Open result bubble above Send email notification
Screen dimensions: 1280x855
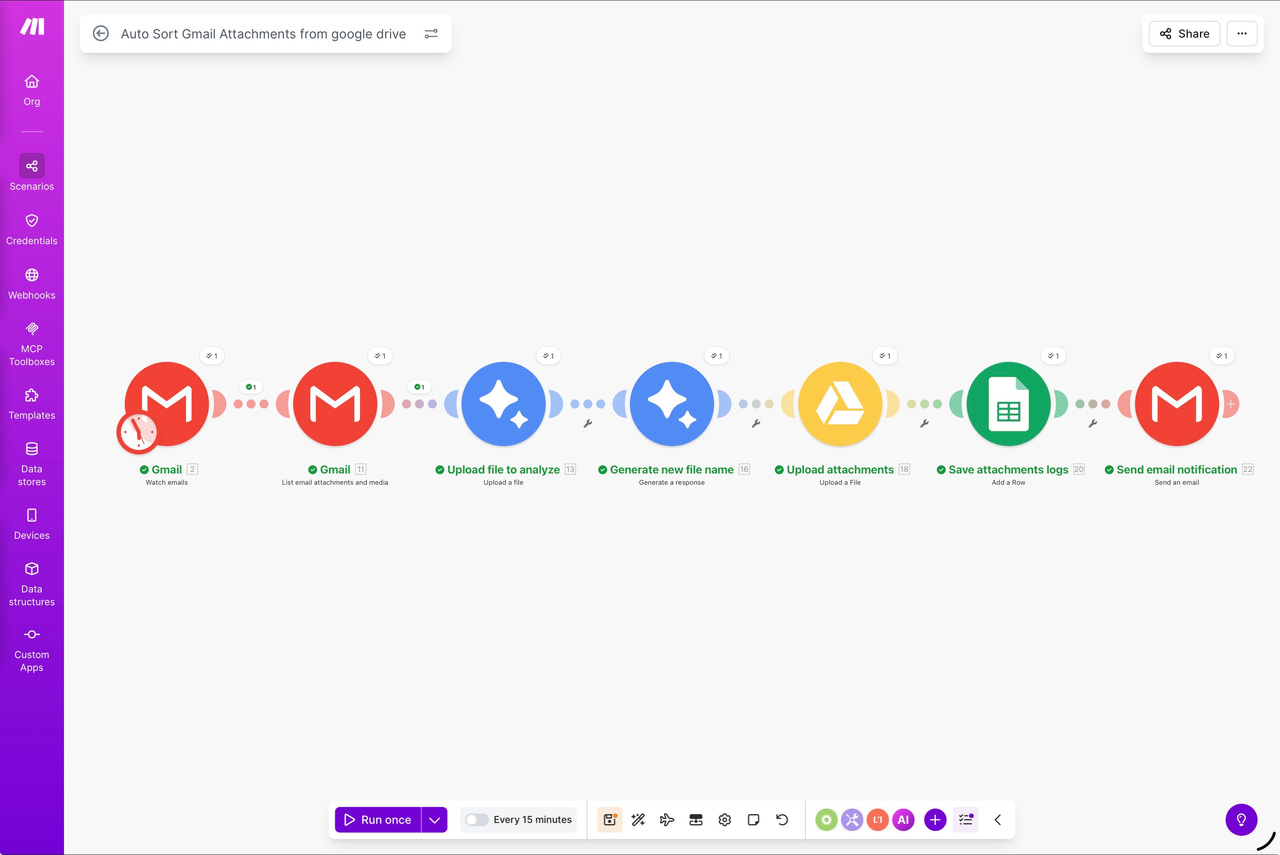tap(1220, 355)
